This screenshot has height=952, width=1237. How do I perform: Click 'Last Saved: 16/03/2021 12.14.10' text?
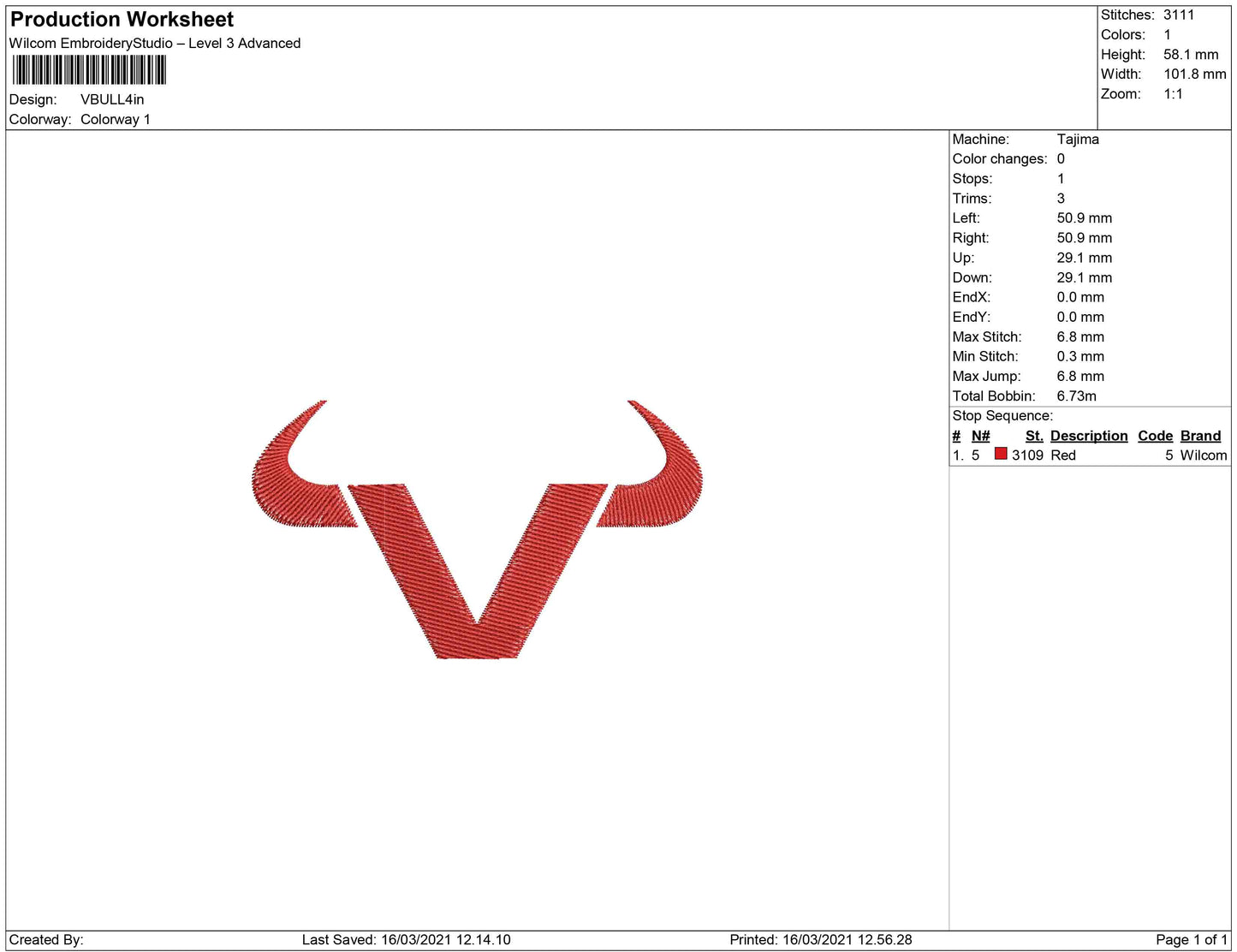click(407, 940)
